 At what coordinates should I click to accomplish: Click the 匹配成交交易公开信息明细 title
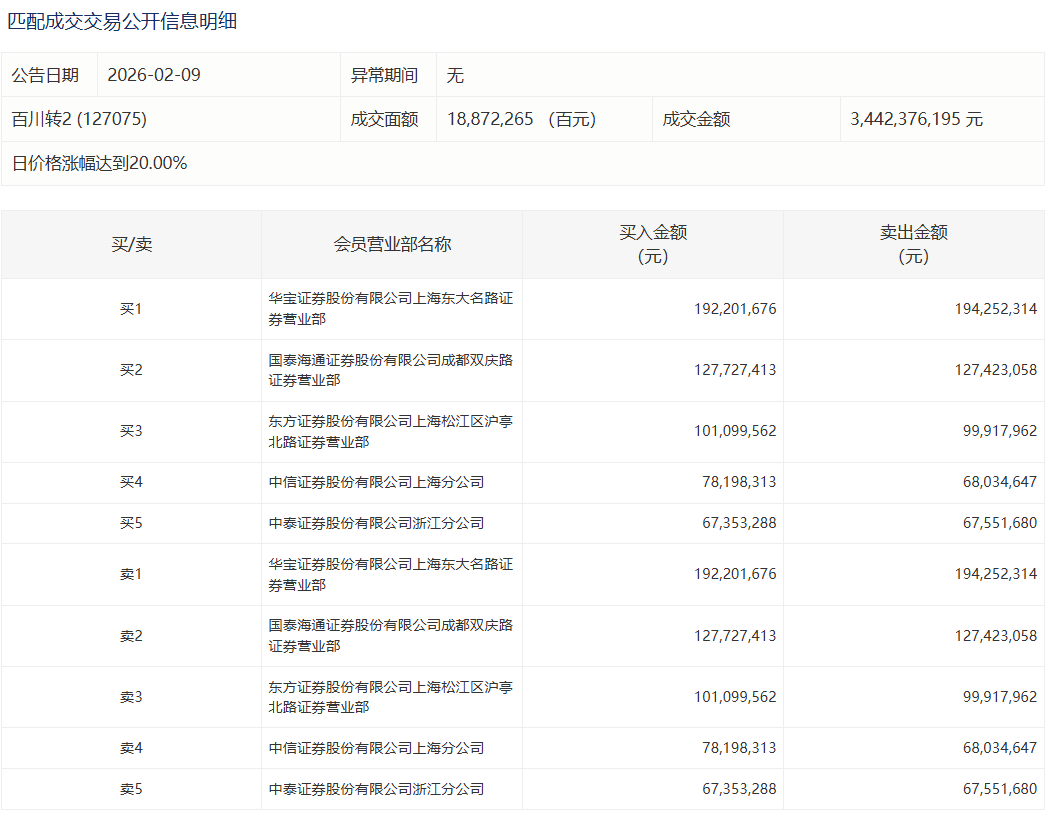pyautogui.click(x=122, y=20)
